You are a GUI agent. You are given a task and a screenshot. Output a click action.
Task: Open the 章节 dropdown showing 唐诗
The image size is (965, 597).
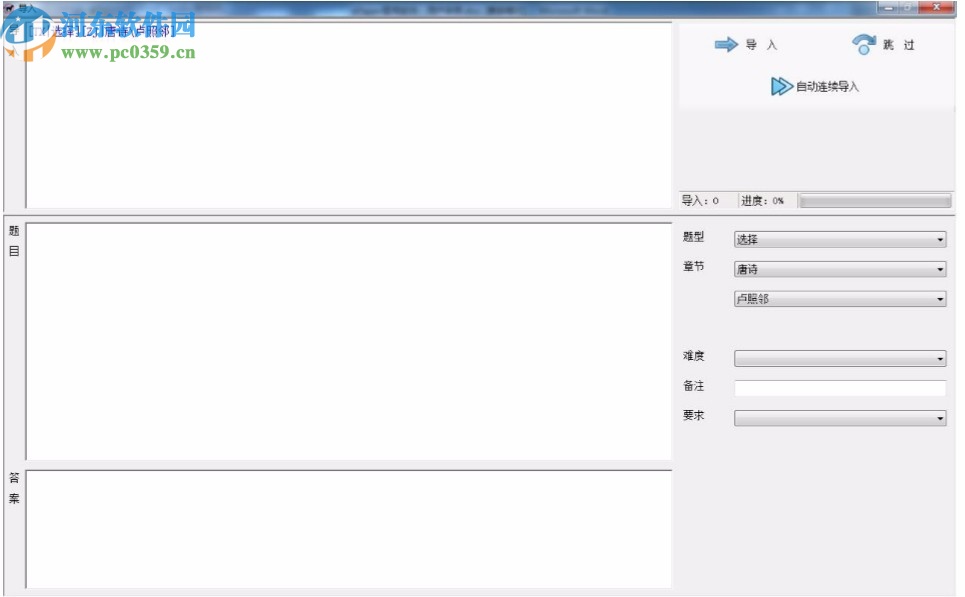839,269
